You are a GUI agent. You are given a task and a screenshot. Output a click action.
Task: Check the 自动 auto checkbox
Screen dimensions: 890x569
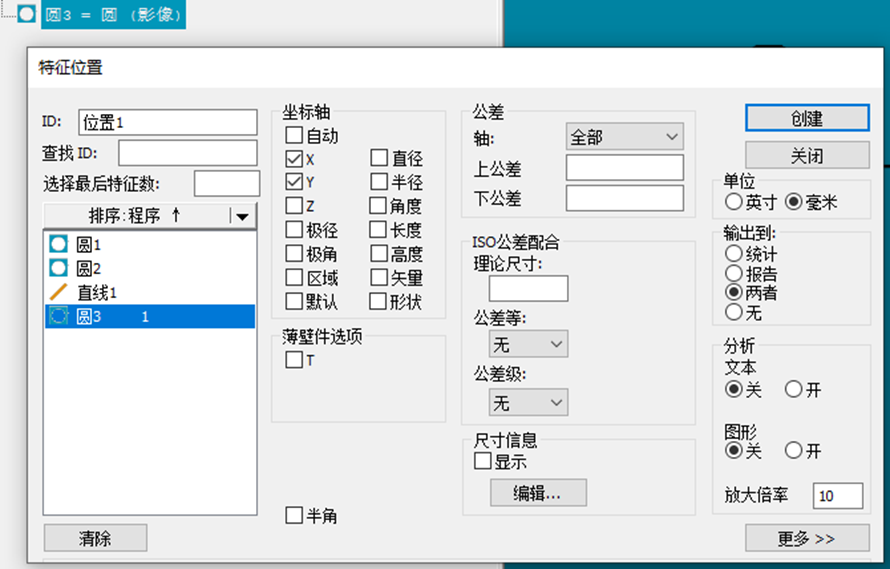[x=294, y=134]
